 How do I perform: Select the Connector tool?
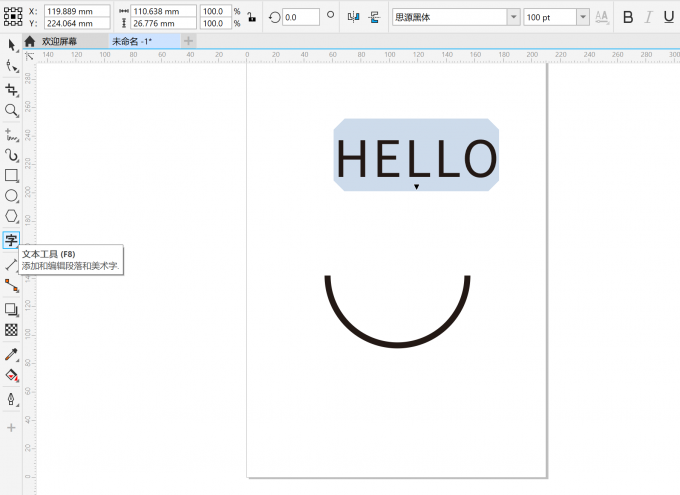pos(11,285)
